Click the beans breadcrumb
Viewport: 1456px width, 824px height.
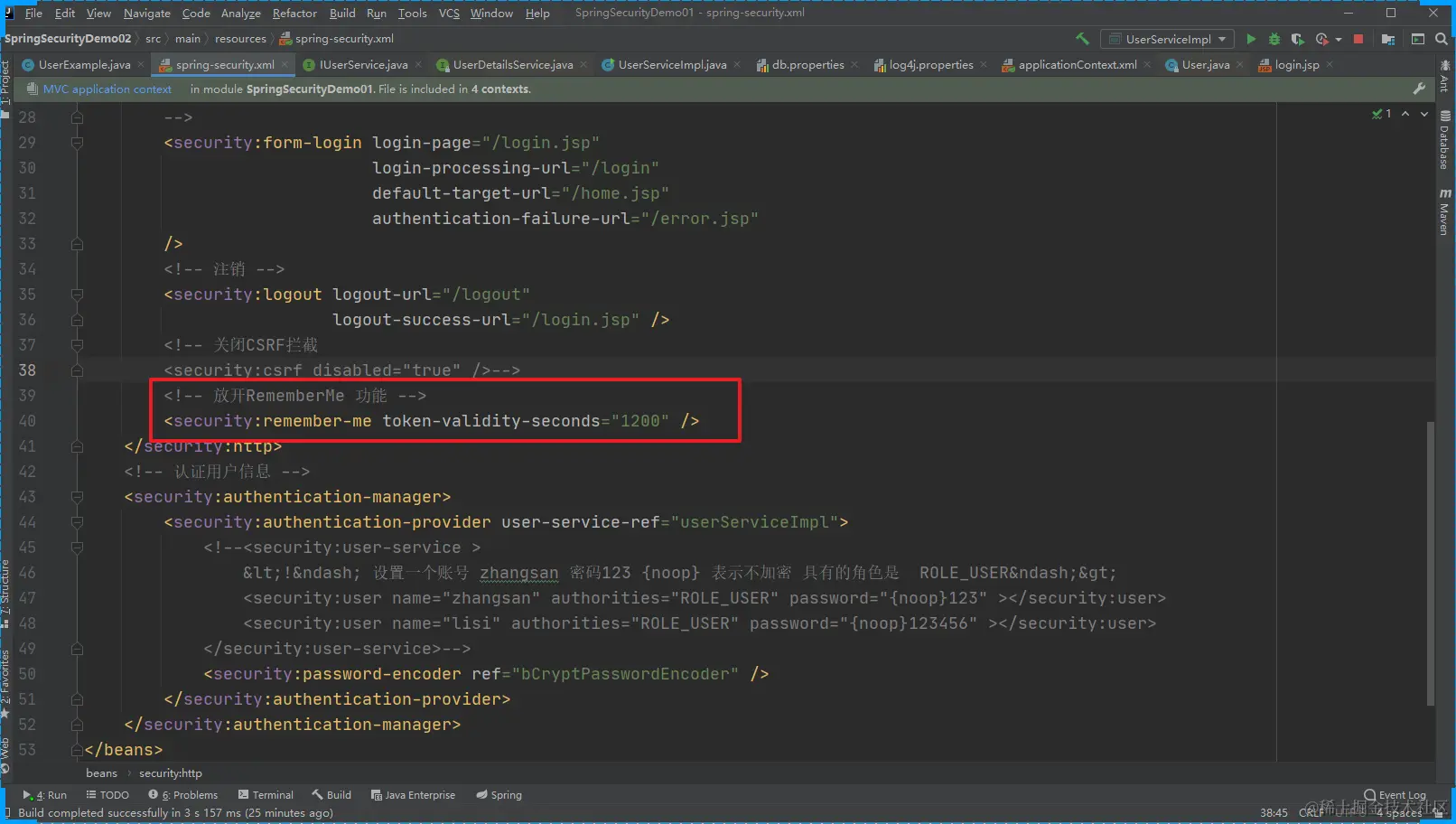[x=101, y=773]
